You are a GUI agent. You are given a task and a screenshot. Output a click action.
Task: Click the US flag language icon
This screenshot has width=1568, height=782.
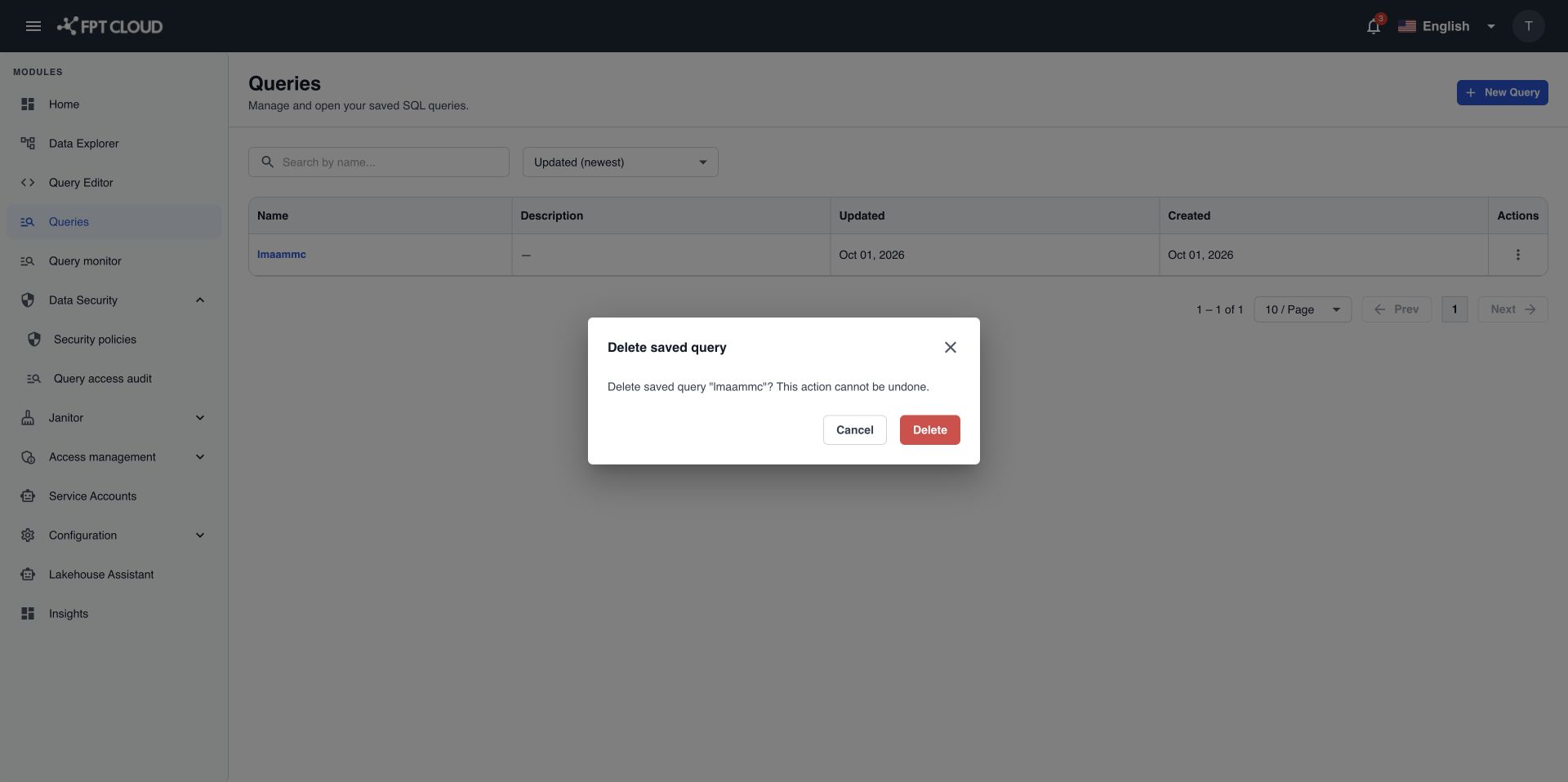1406,26
